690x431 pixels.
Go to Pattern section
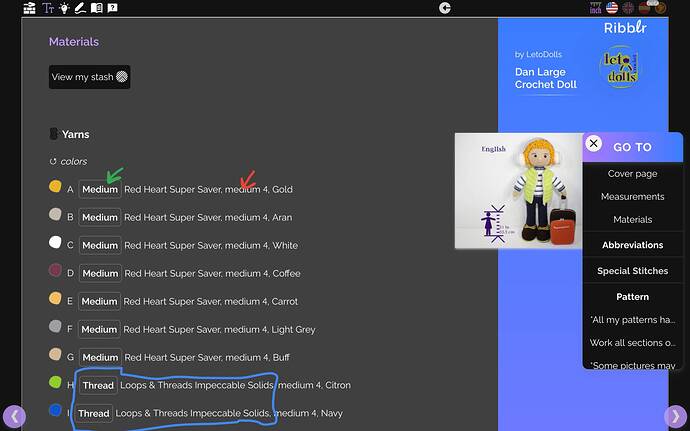[x=632, y=297]
